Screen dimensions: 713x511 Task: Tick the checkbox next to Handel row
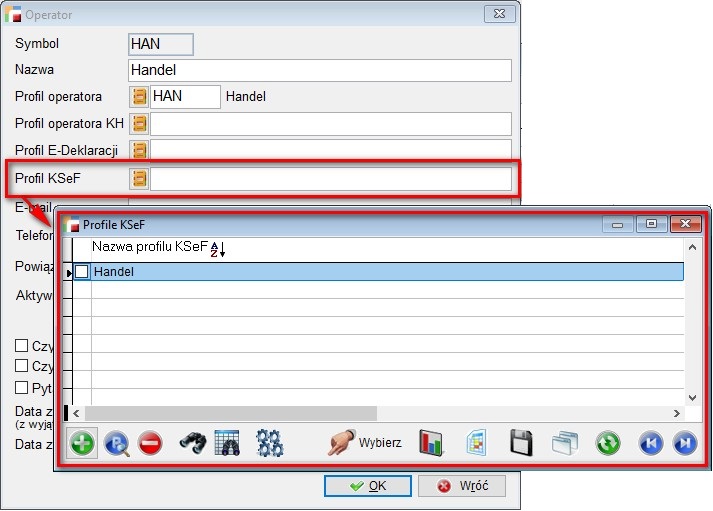tap(82, 271)
